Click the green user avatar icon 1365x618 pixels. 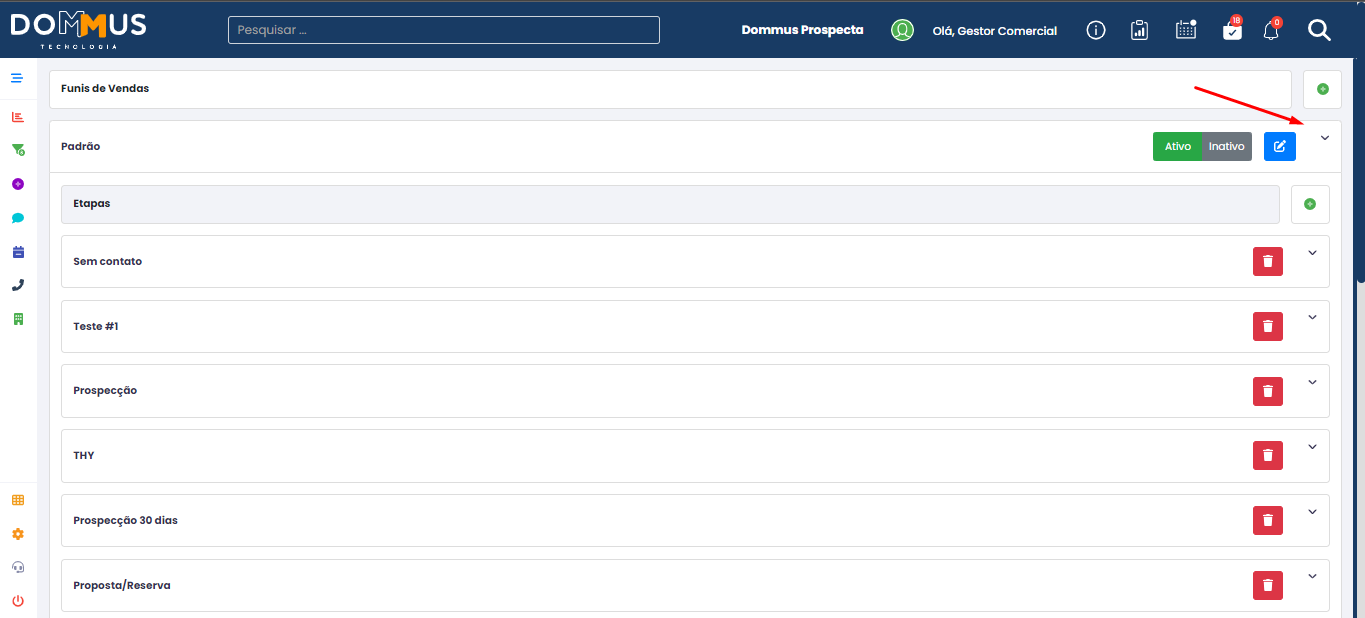point(903,30)
